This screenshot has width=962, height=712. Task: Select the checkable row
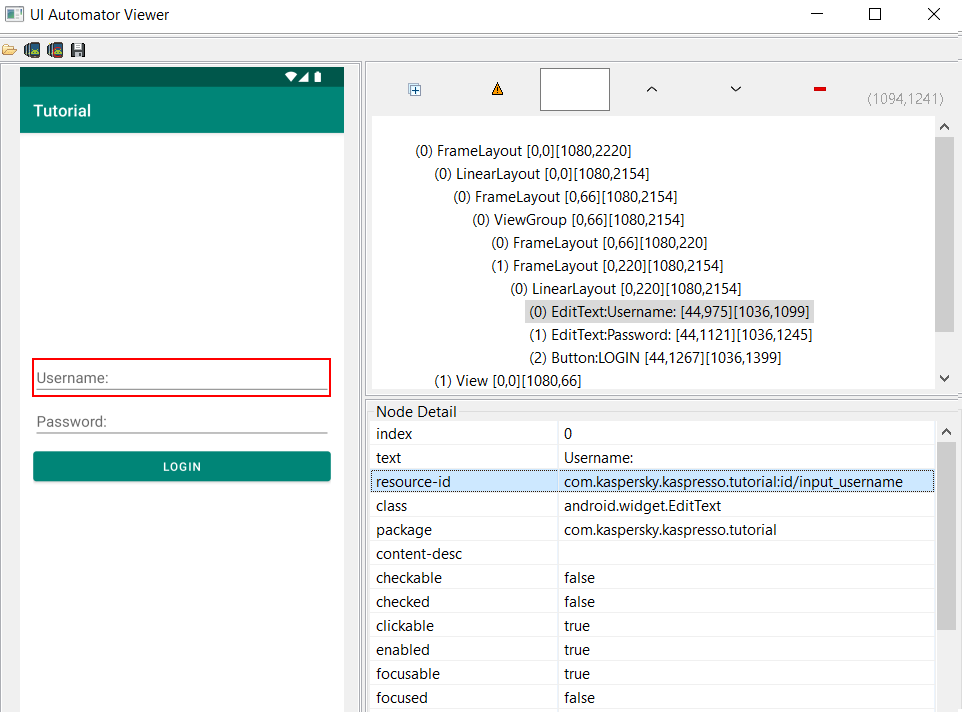(x=653, y=578)
